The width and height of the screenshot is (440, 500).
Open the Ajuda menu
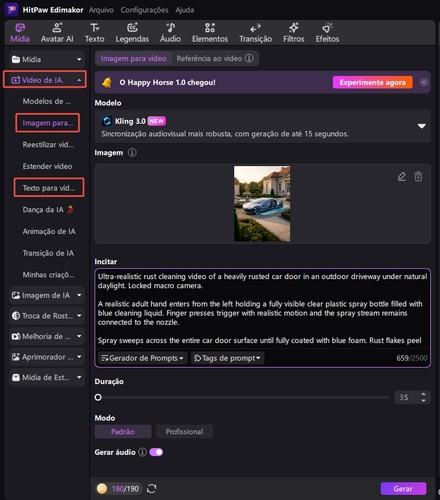pos(185,10)
